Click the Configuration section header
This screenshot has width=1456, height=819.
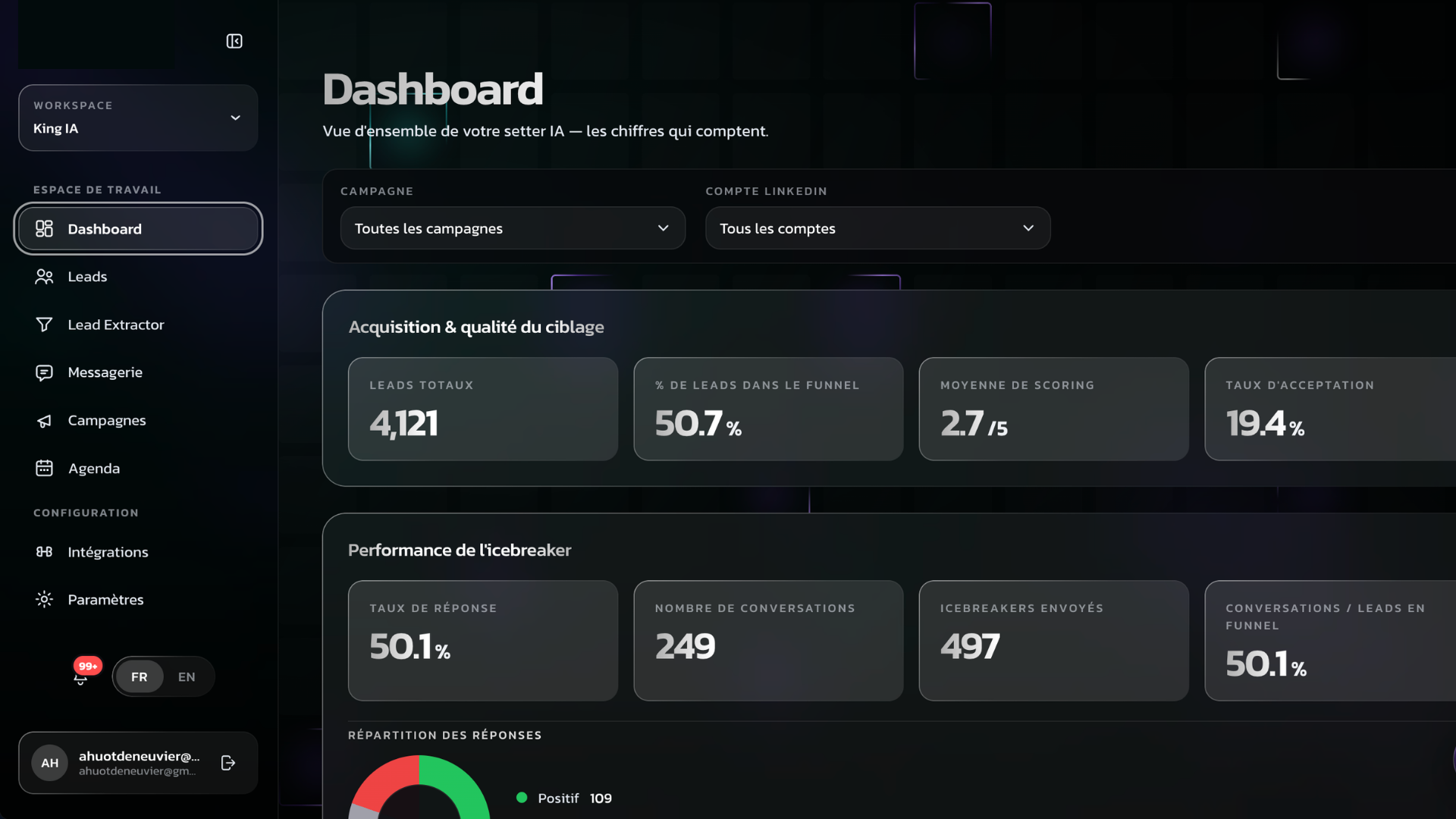point(86,513)
